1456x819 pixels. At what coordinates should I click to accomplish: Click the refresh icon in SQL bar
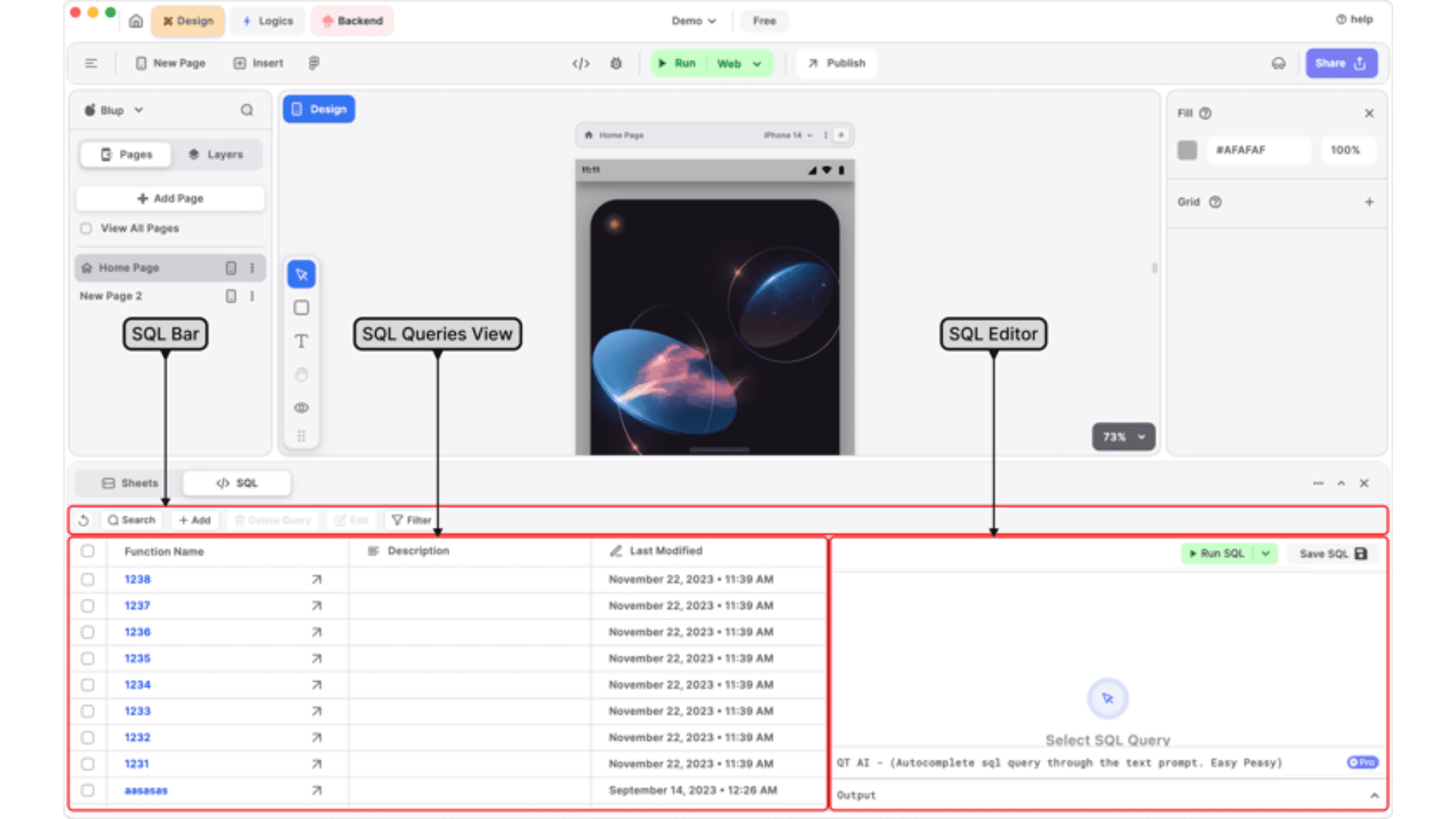(84, 520)
